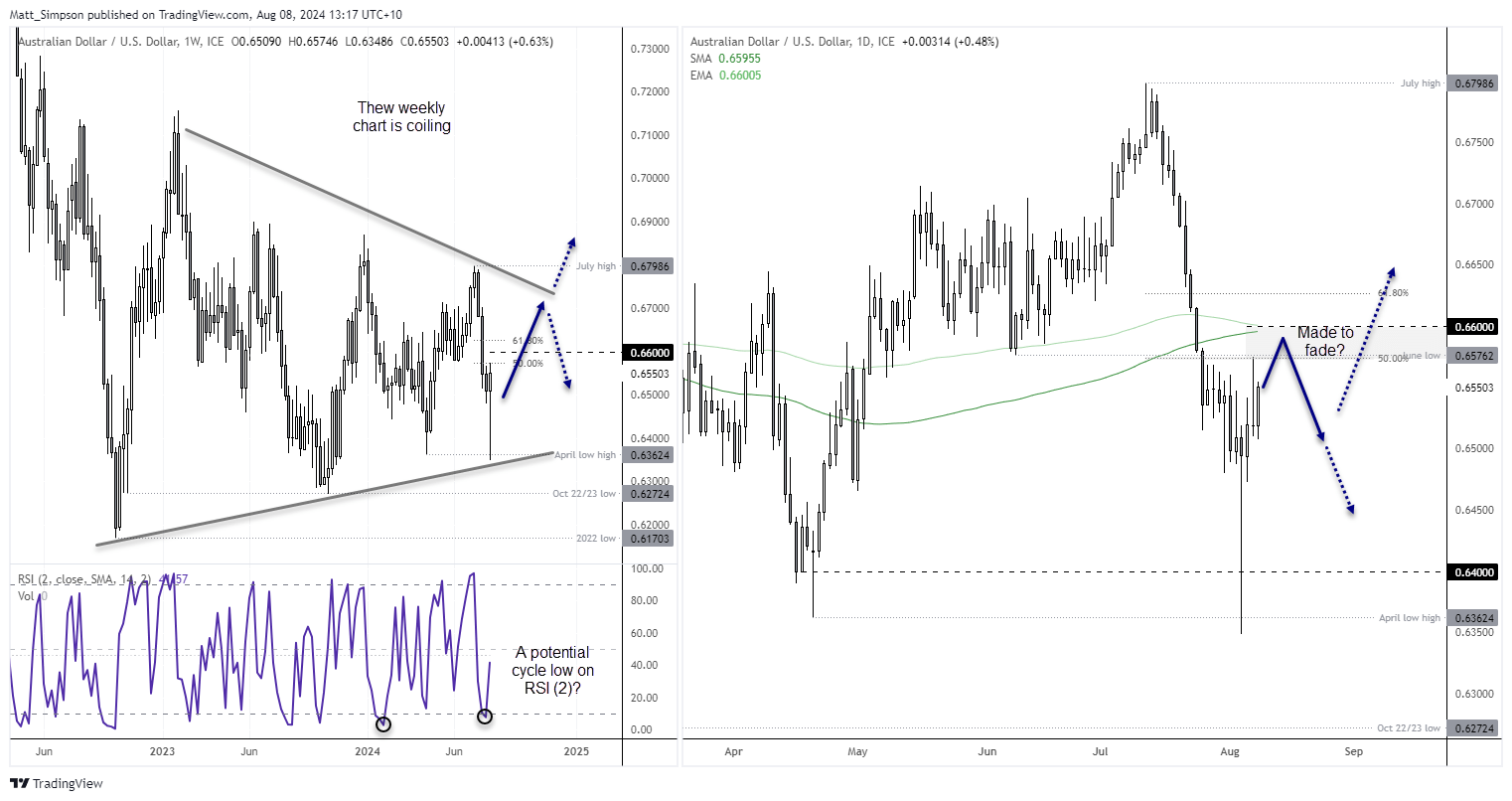Click the 100.00 level on RSI axis
Screen dimensions: 1512x801
pyautogui.click(x=647, y=568)
